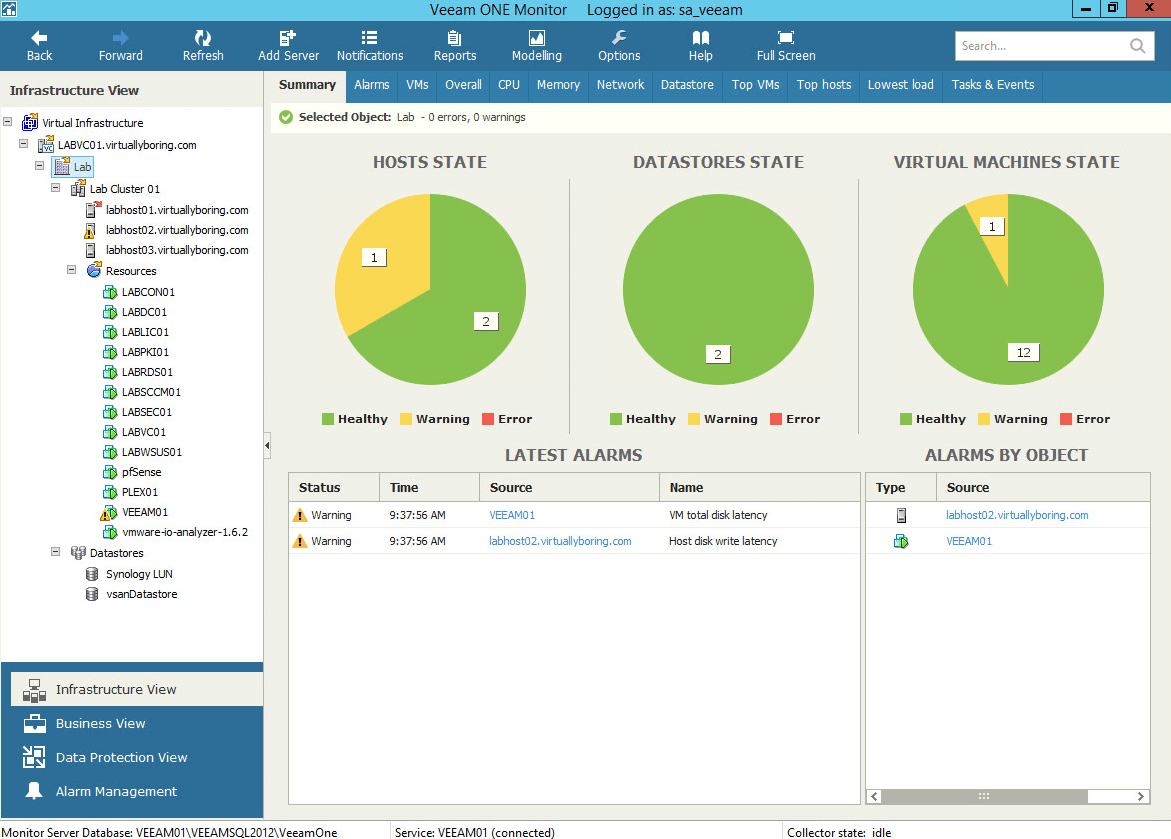1171x839 pixels.
Task: Select the pfSense VM in the tree
Action: (141, 472)
